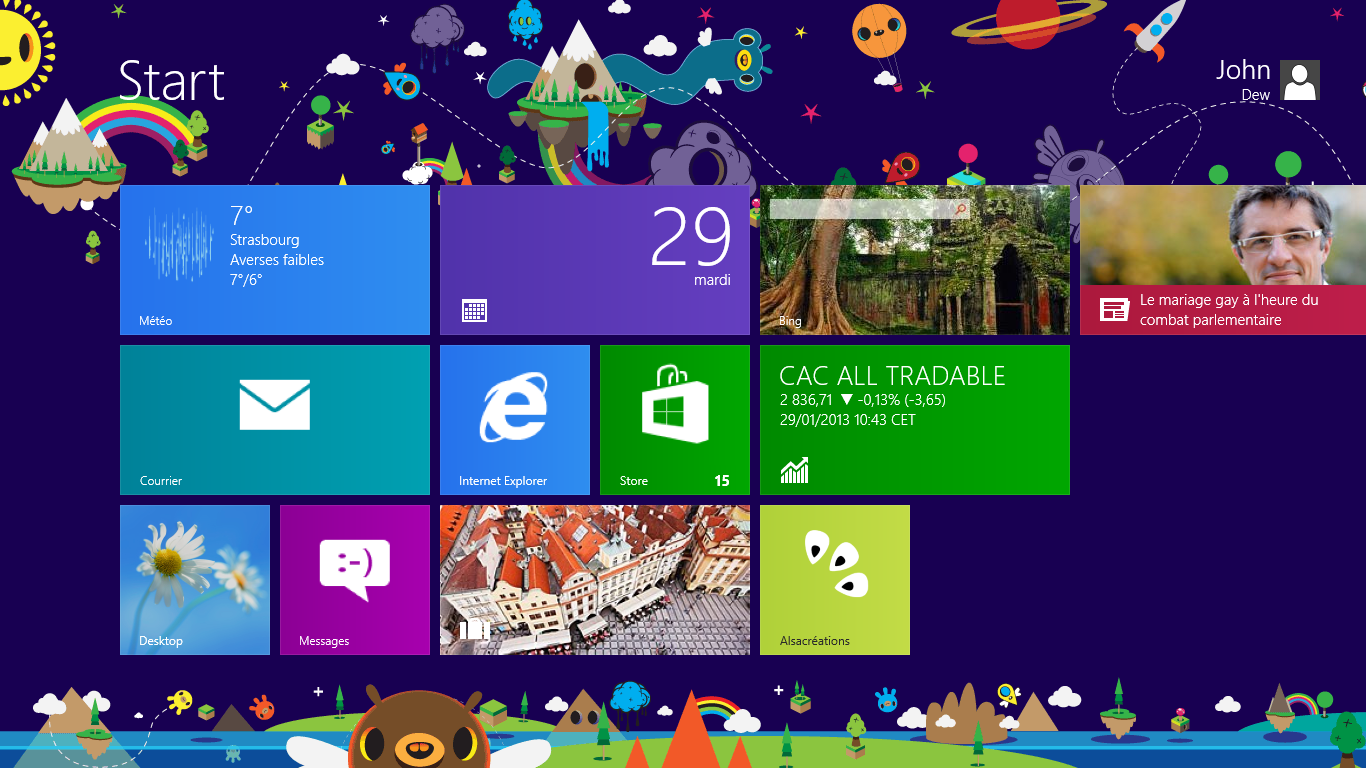The image size is (1366, 768).
Task: Click the 29/01/2013 10:43 CET timestamp
Action: pos(847,420)
